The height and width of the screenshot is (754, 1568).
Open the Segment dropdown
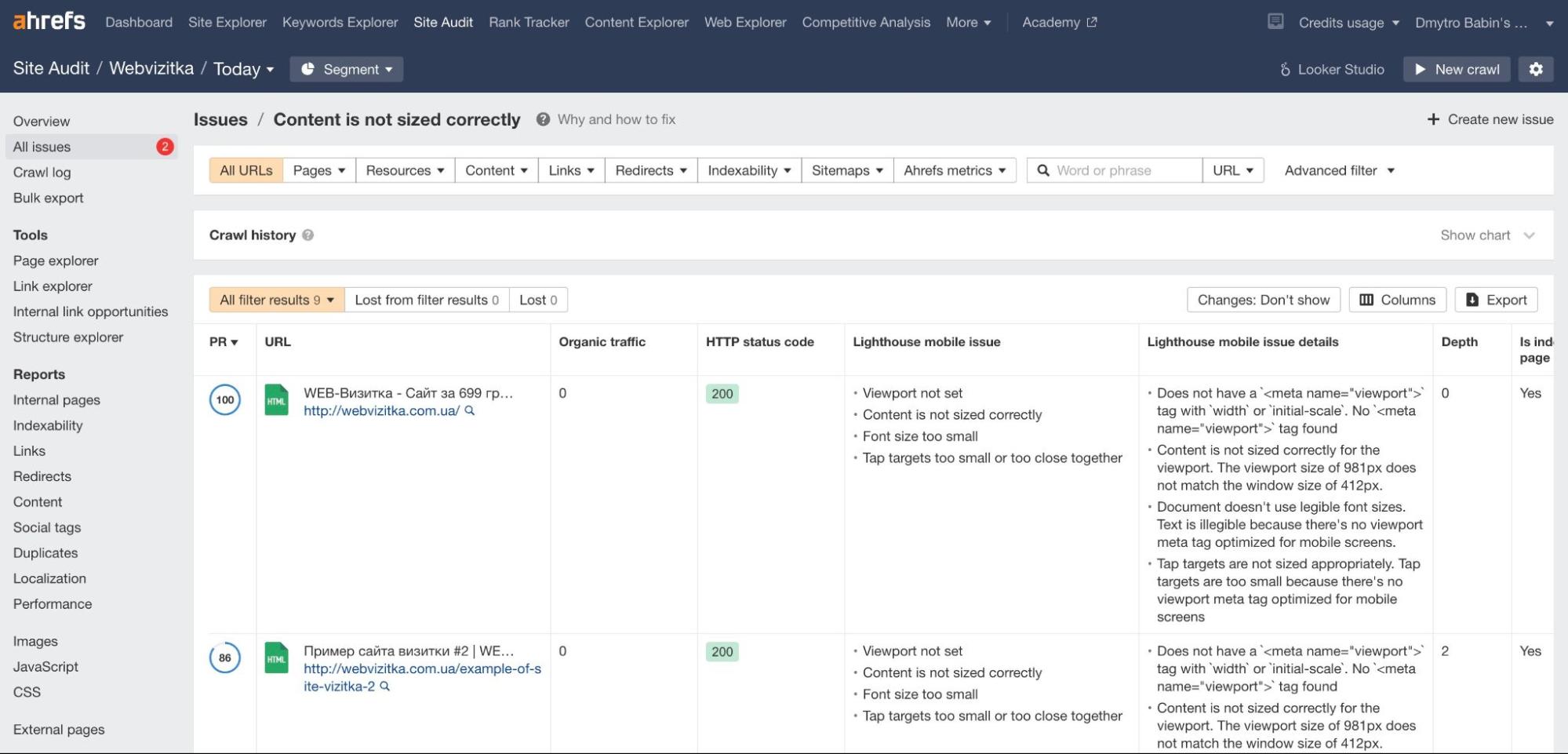(x=346, y=69)
